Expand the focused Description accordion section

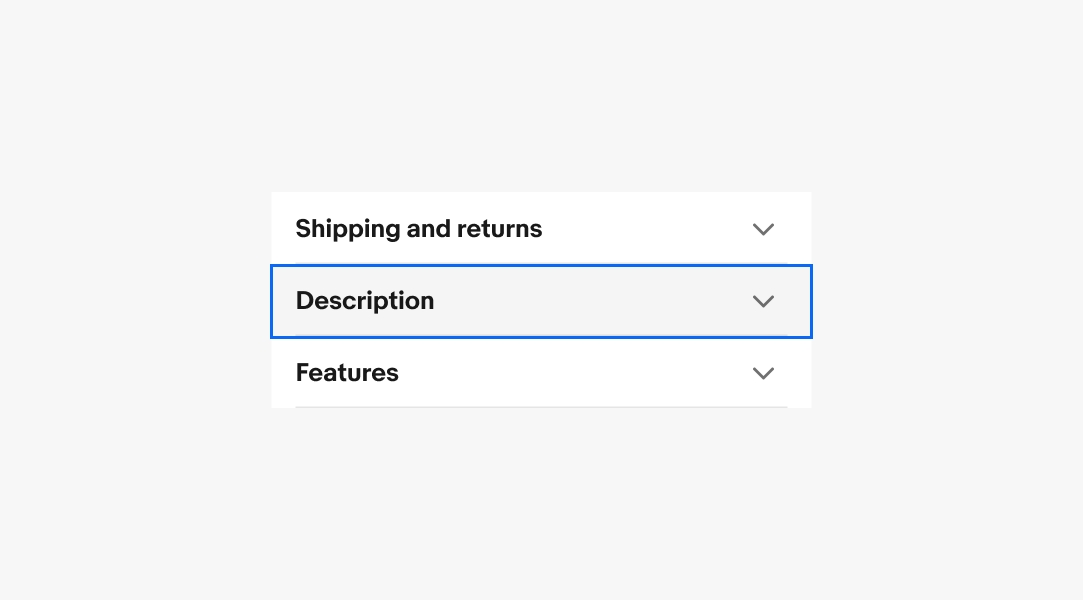(542, 301)
